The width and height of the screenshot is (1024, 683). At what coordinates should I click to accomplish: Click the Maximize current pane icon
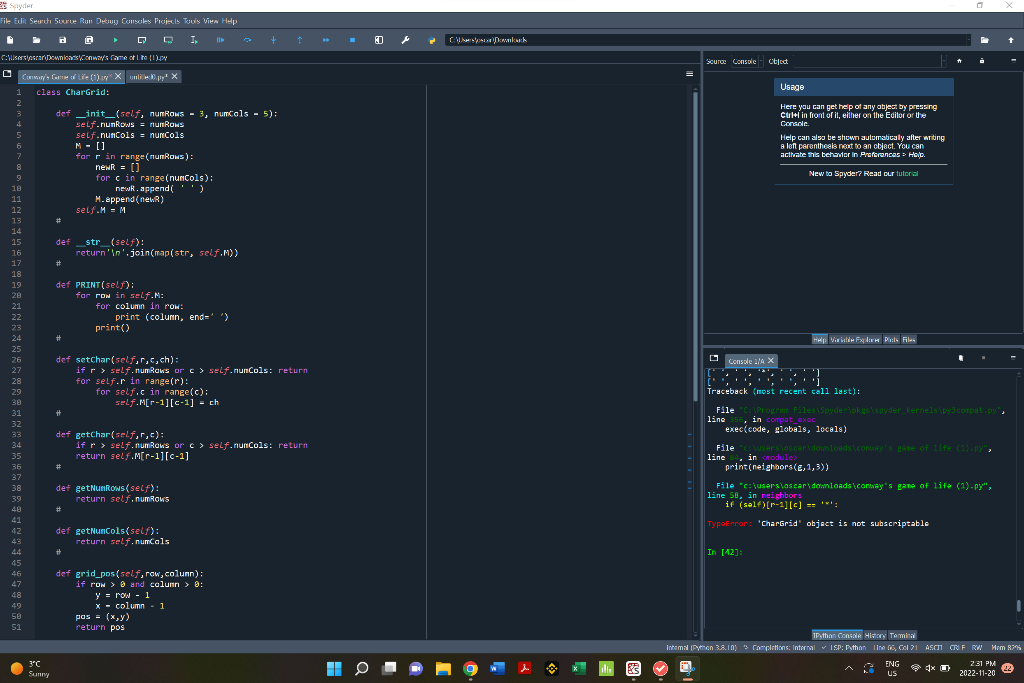coord(379,40)
